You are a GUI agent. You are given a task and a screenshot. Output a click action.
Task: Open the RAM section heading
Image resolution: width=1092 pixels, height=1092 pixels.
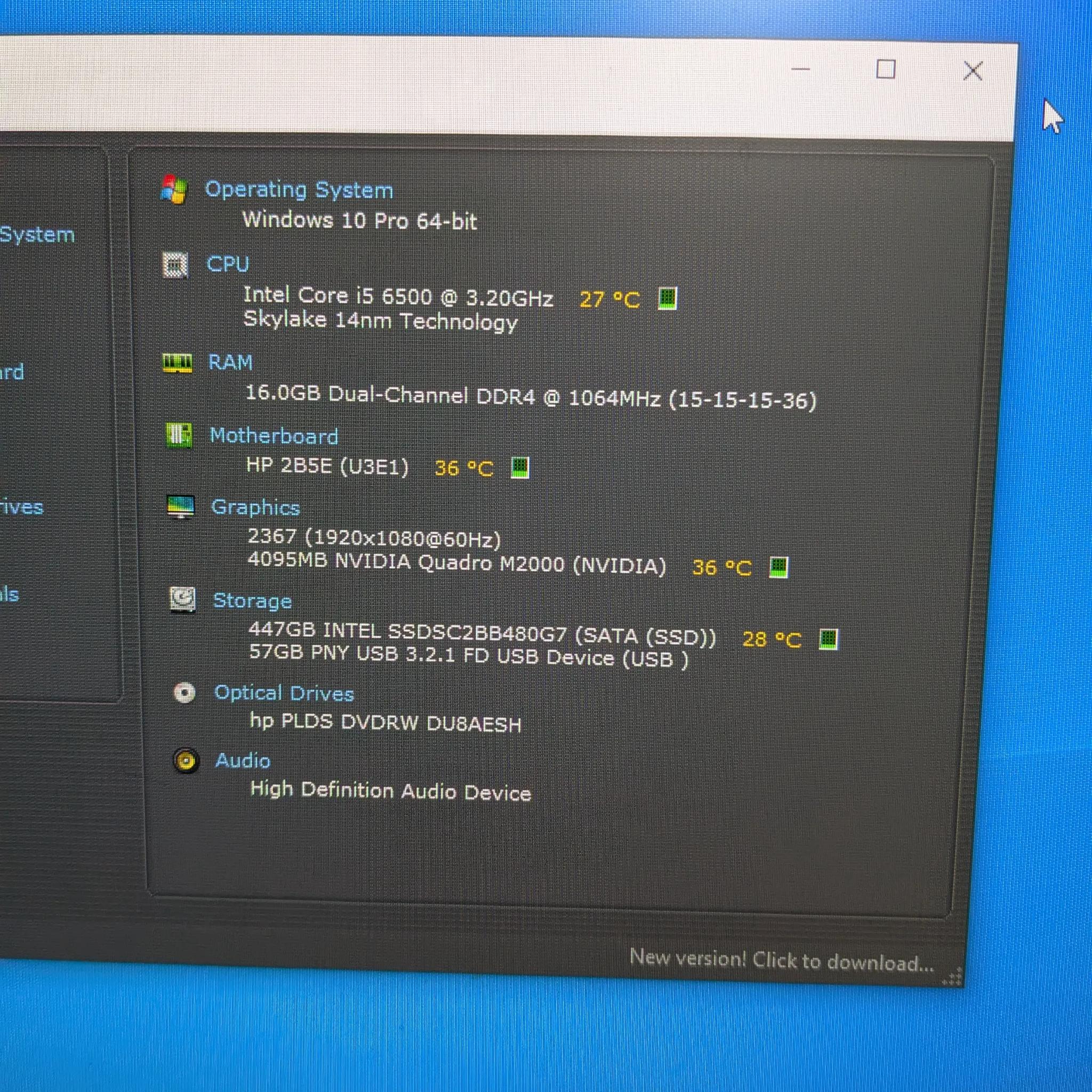point(230,362)
